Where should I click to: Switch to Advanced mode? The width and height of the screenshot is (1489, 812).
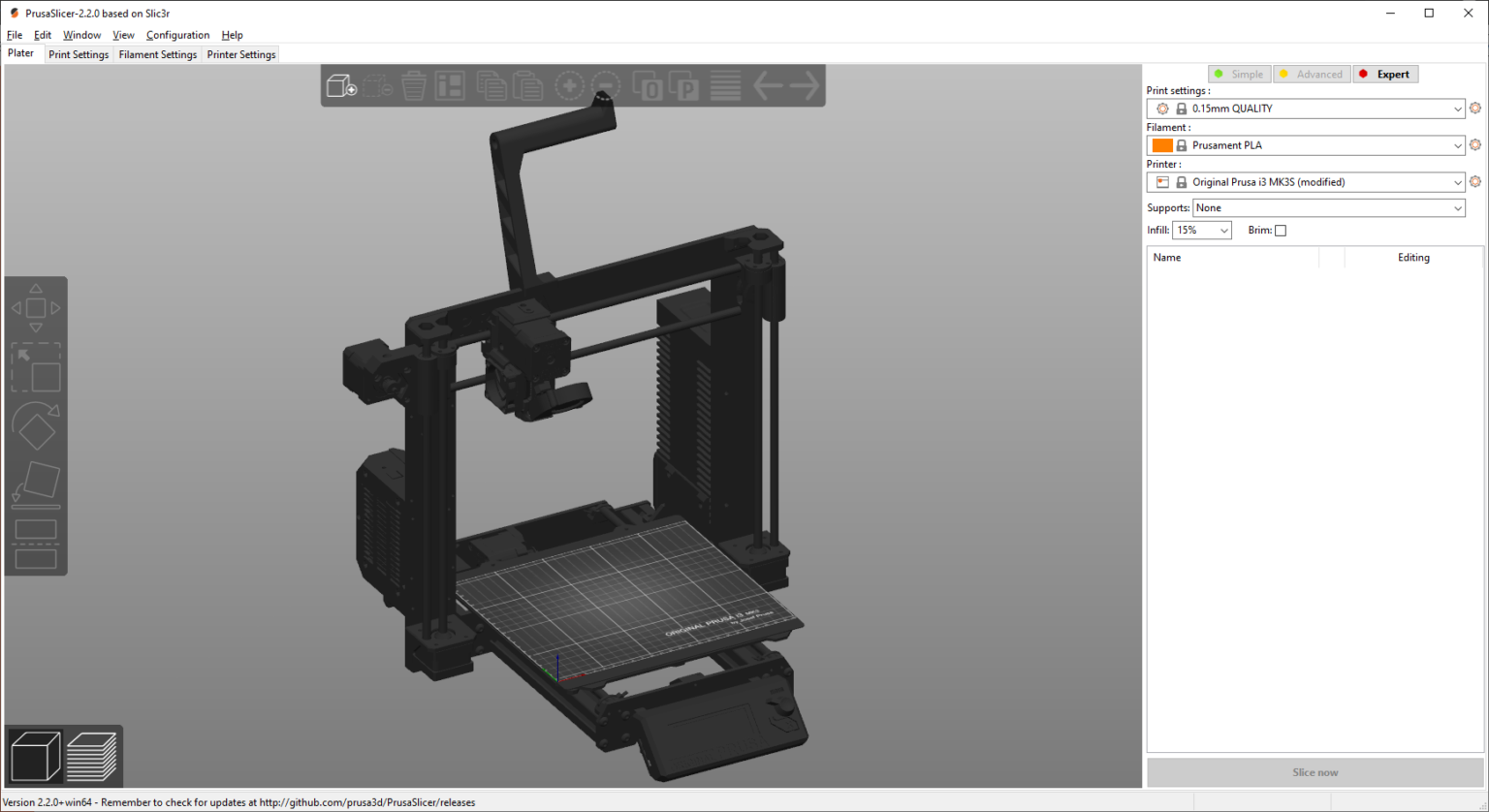[1312, 74]
